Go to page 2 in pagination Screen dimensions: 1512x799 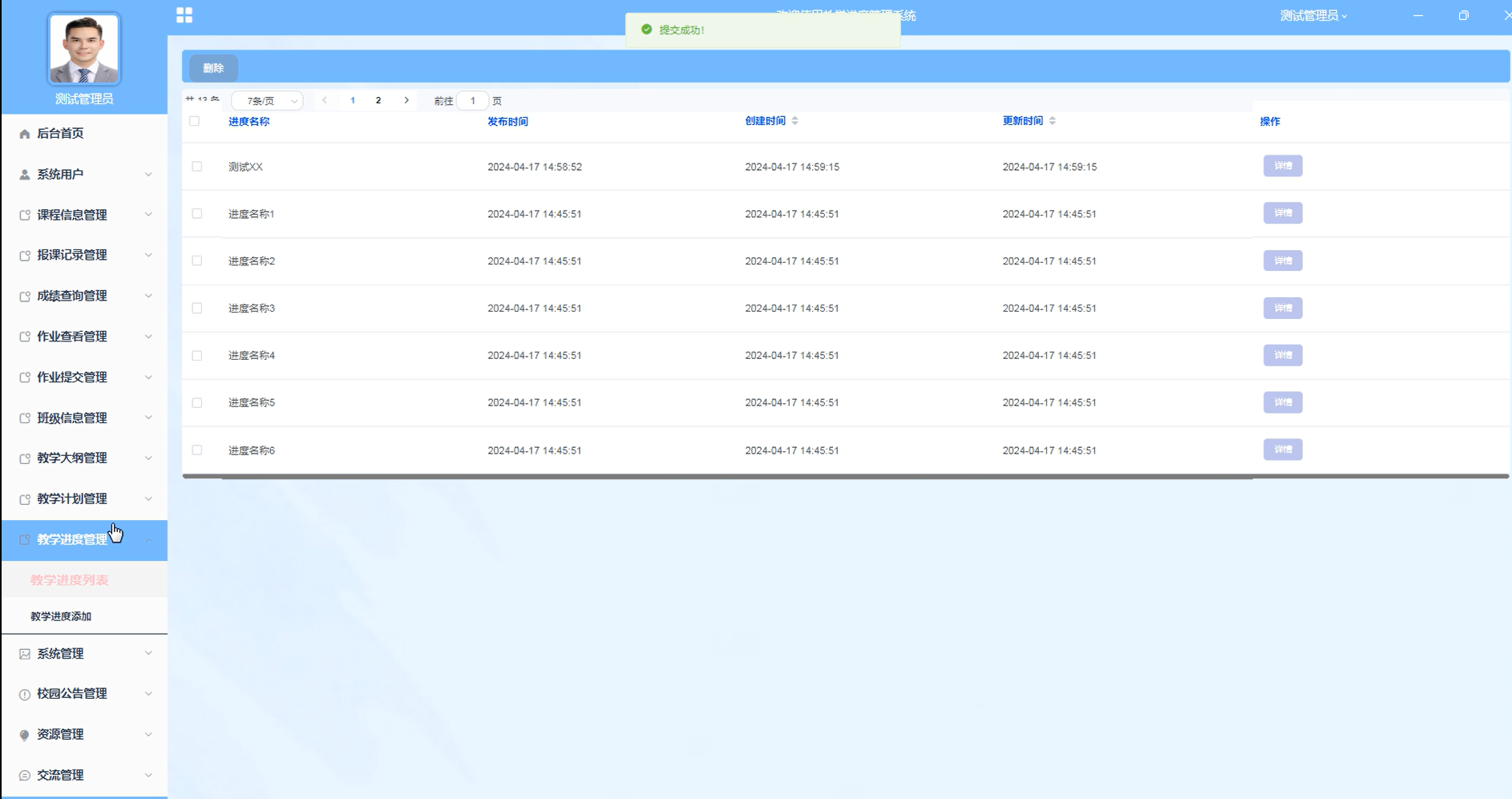point(378,100)
